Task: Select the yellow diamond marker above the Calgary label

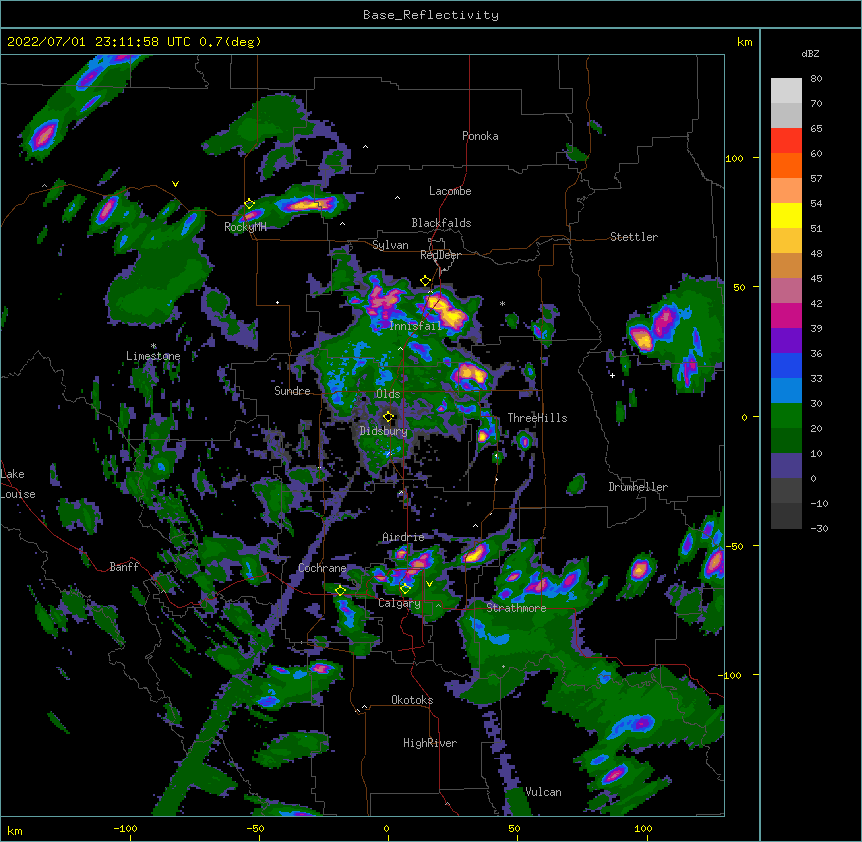Action: (405, 589)
